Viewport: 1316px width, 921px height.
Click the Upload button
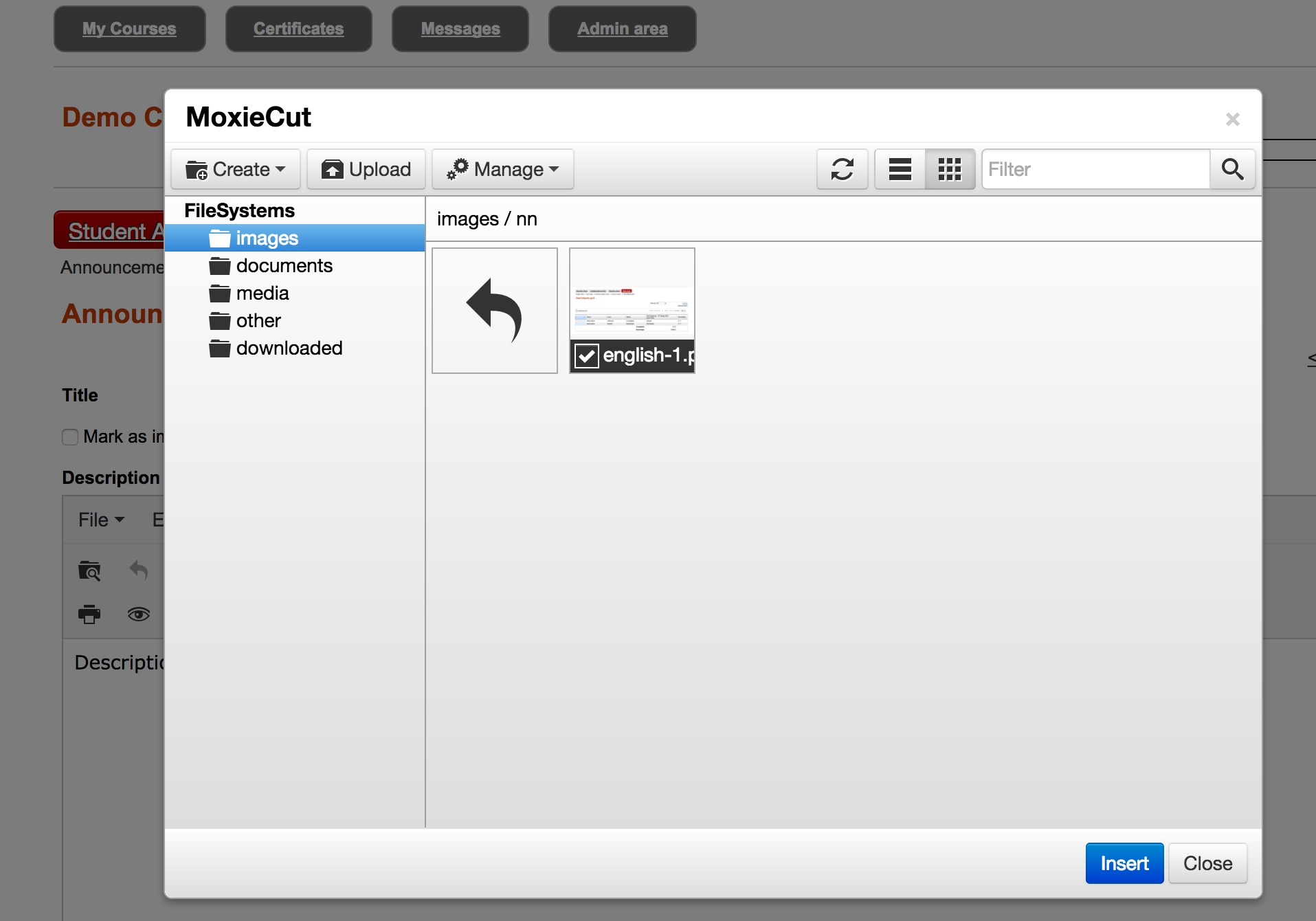coord(366,169)
